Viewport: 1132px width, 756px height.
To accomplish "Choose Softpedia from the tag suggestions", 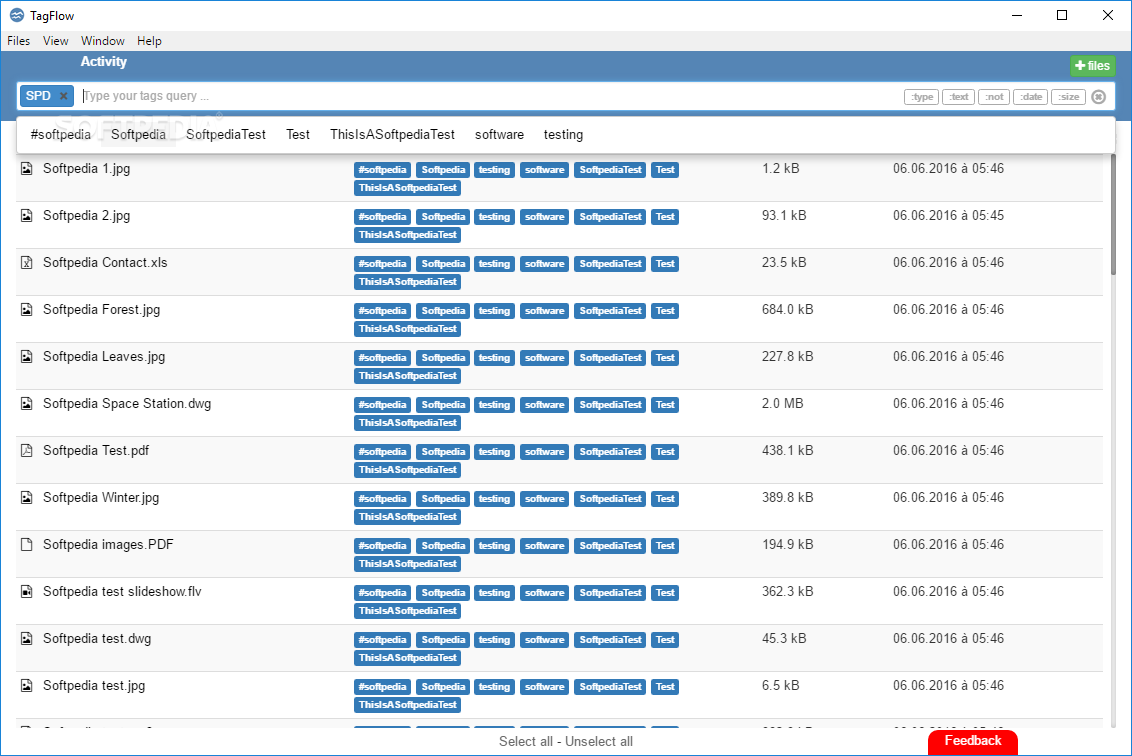I will tap(139, 135).
